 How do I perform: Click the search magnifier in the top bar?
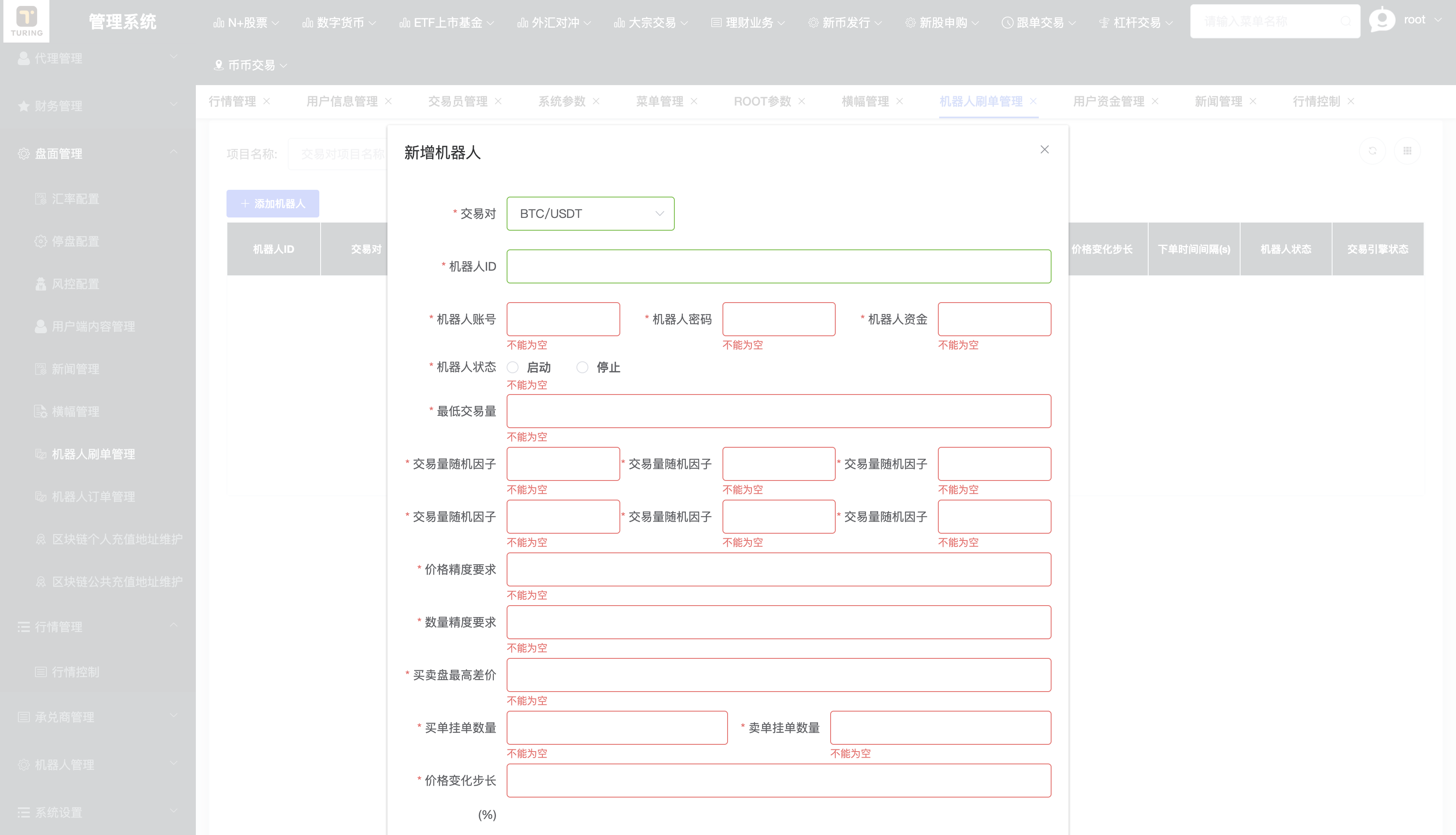click(1347, 21)
